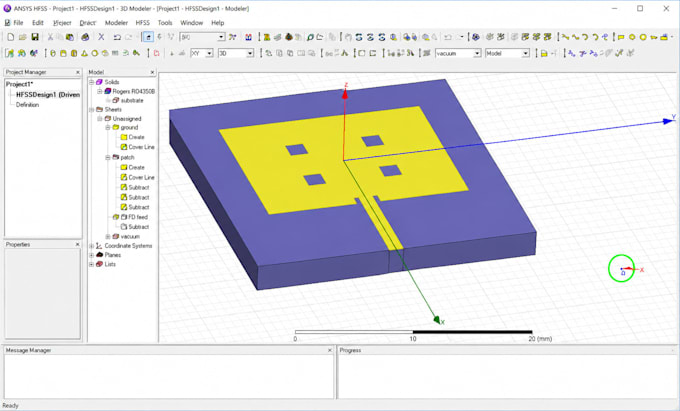Click the Cut scissors icon
Screen dimensions: 680x411
coord(50,37)
